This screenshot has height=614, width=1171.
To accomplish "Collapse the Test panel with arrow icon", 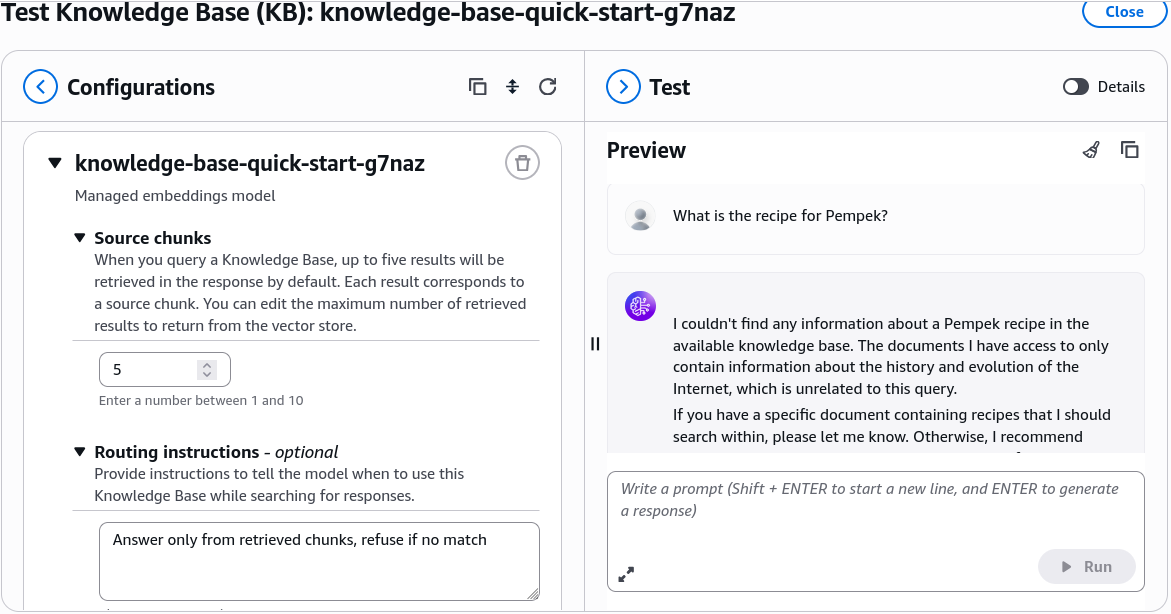I will 624,87.
